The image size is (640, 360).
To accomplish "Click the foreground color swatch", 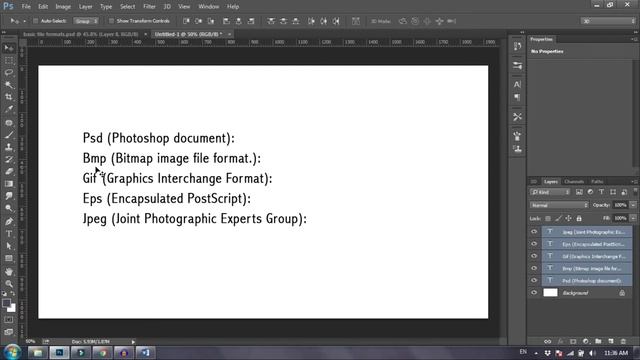I will point(6,303).
